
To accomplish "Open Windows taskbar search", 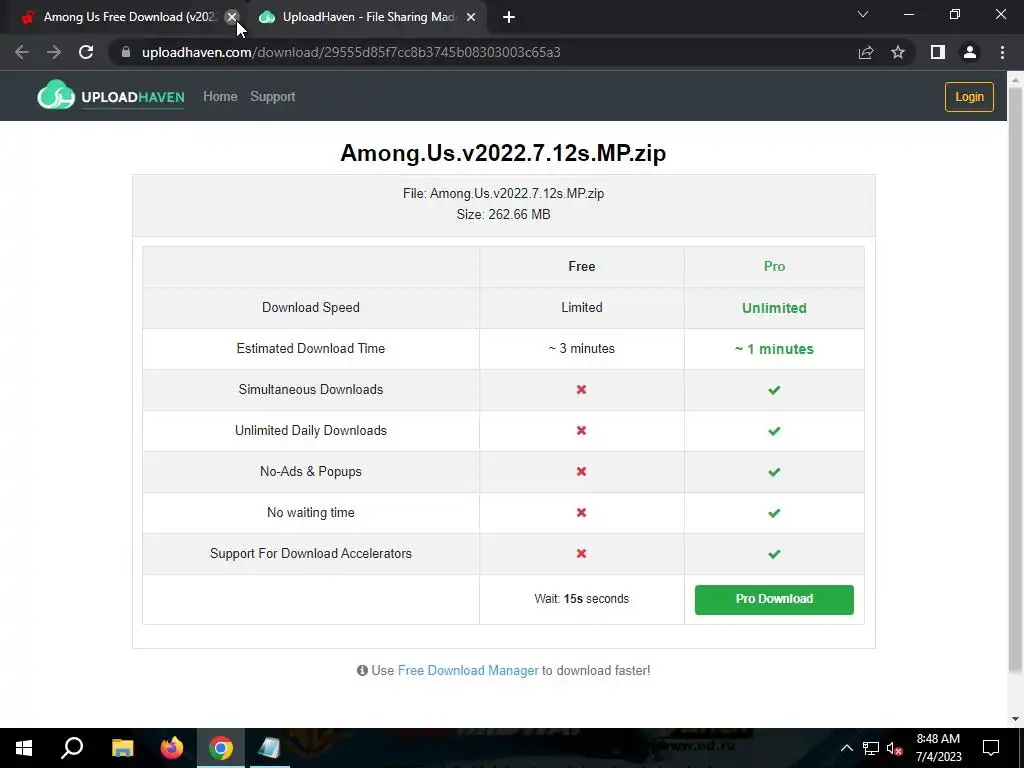I will coord(72,748).
